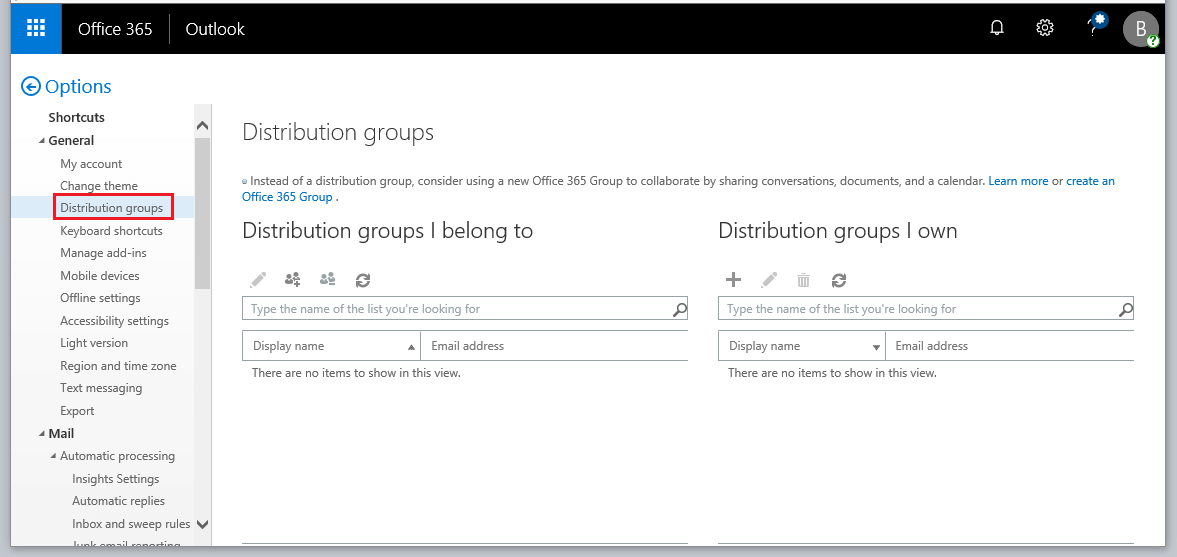Screen dimensions: 1177x557
Task: Open the notifications bell
Action: click(996, 28)
